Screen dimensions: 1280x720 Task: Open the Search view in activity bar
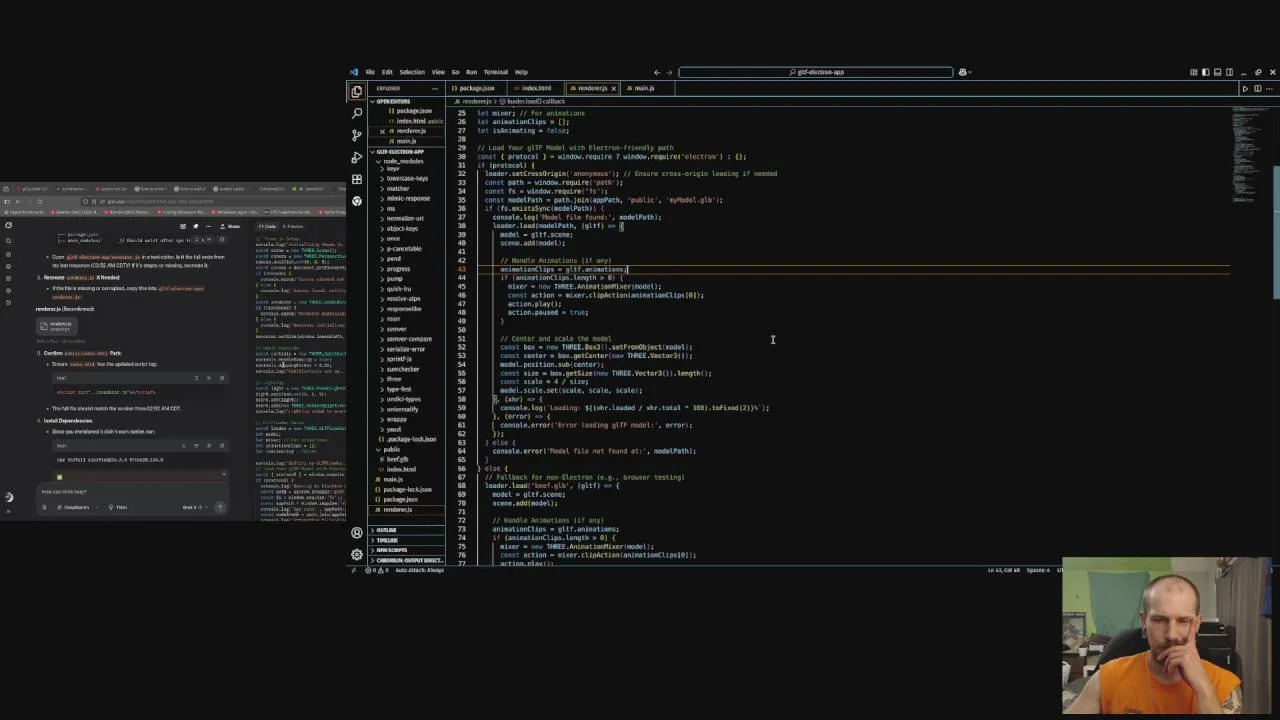click(357, 113)
